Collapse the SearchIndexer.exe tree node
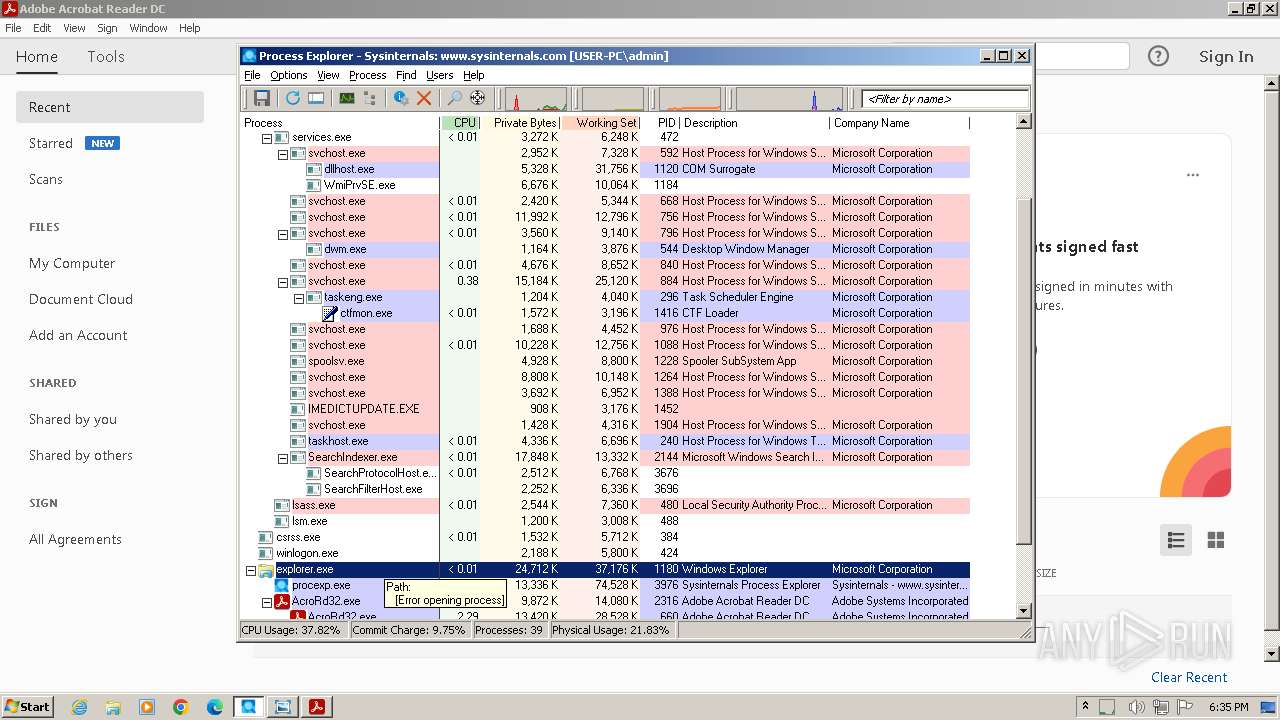The width and height of the screenshot is (1280, 720). pos(283,458)
